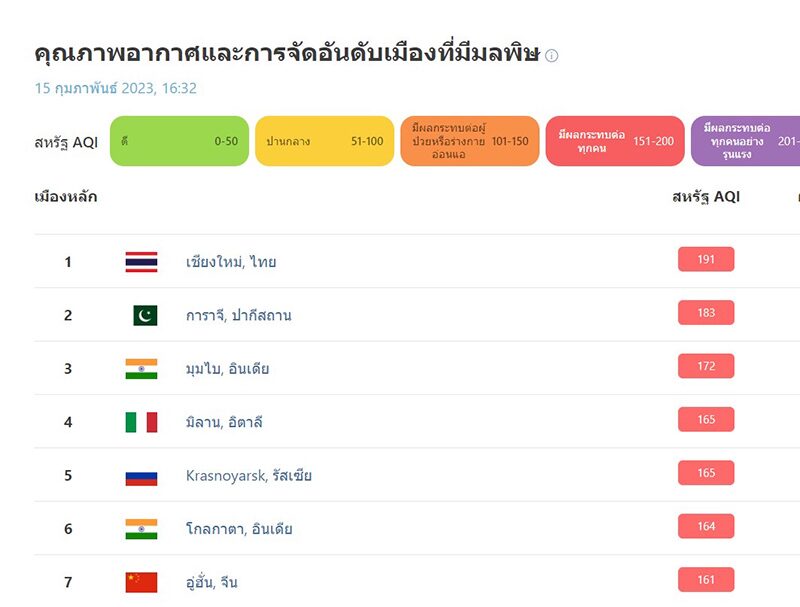Click the 161 AQI badge for Wuhan
800x607 pixels.
tap(706, 579)
